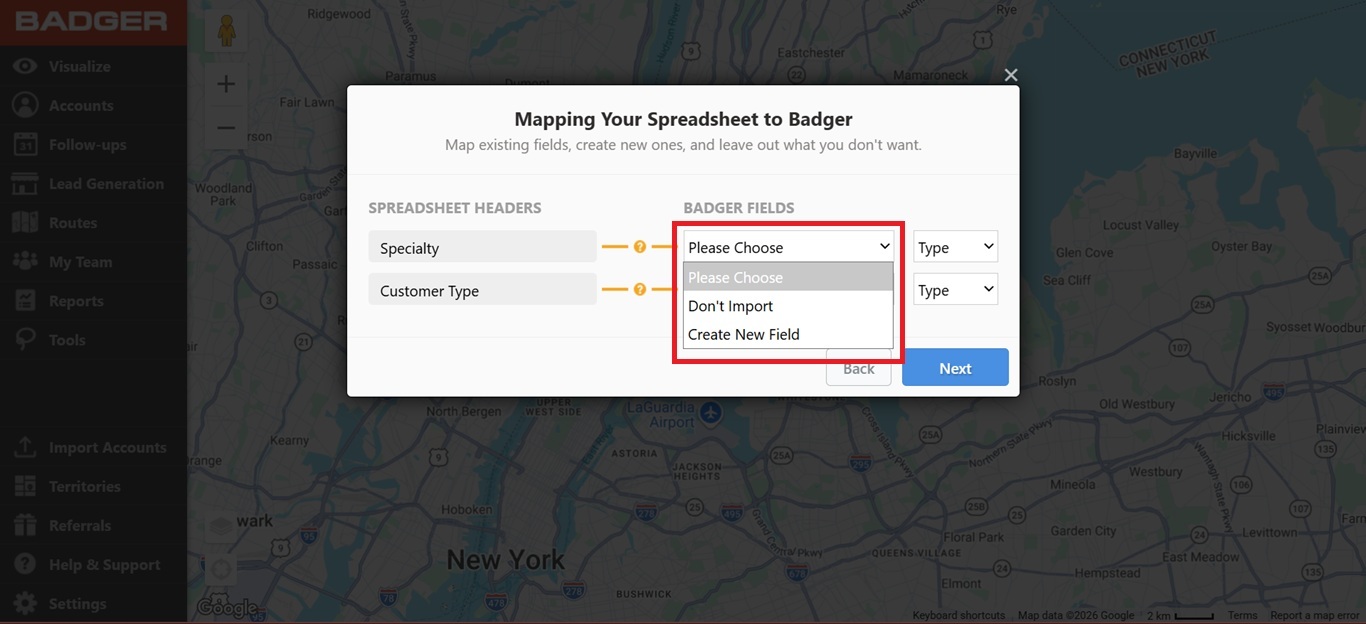
Task: Choose the Don't Import option
Action: click(x=788, y=306)
